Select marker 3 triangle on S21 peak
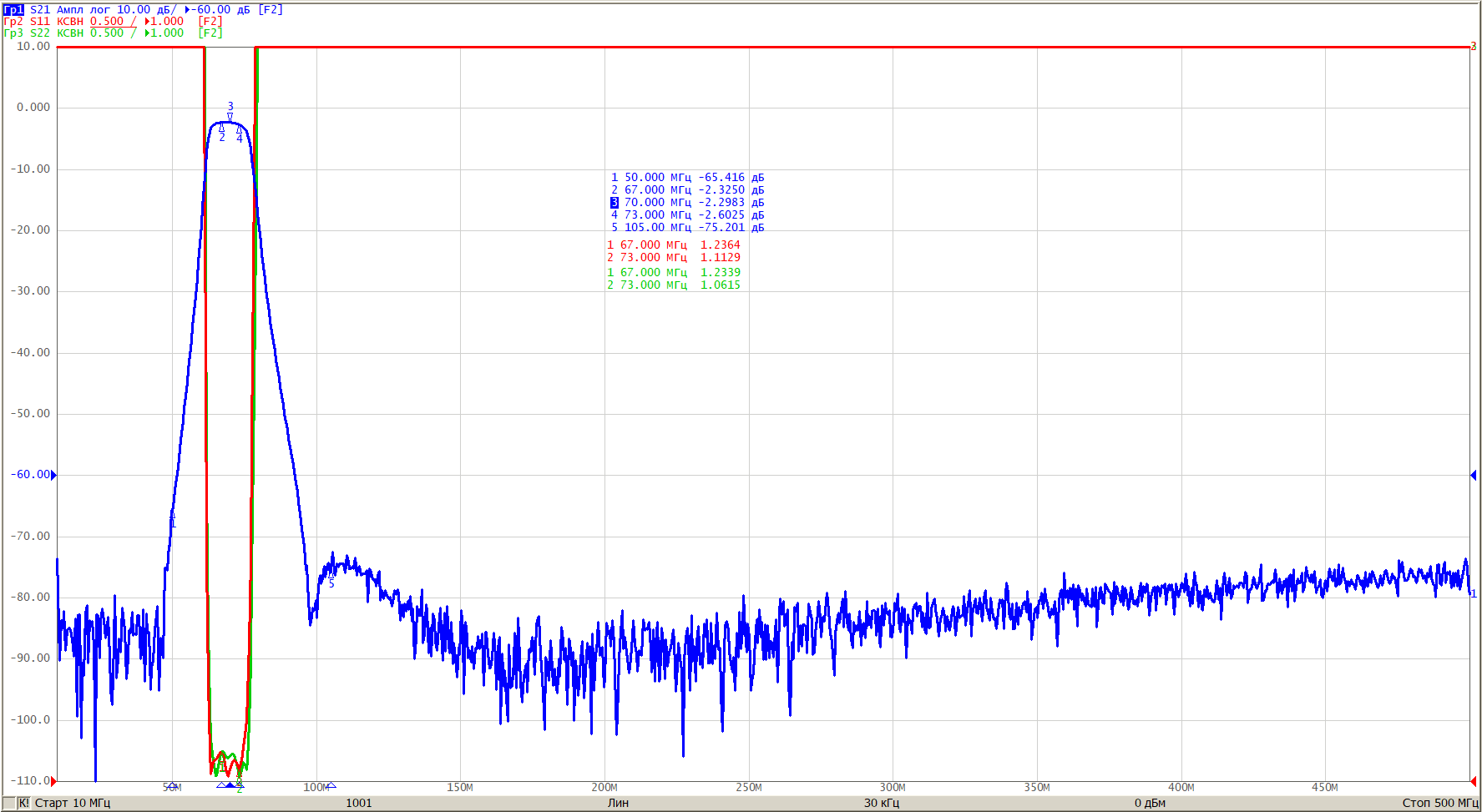The height and width of the screenshot is (812, 1482). pos(230,117)
